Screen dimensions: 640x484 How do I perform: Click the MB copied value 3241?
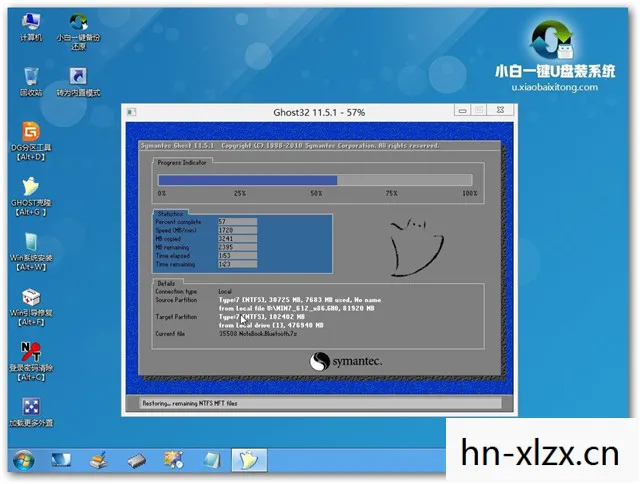237,239
